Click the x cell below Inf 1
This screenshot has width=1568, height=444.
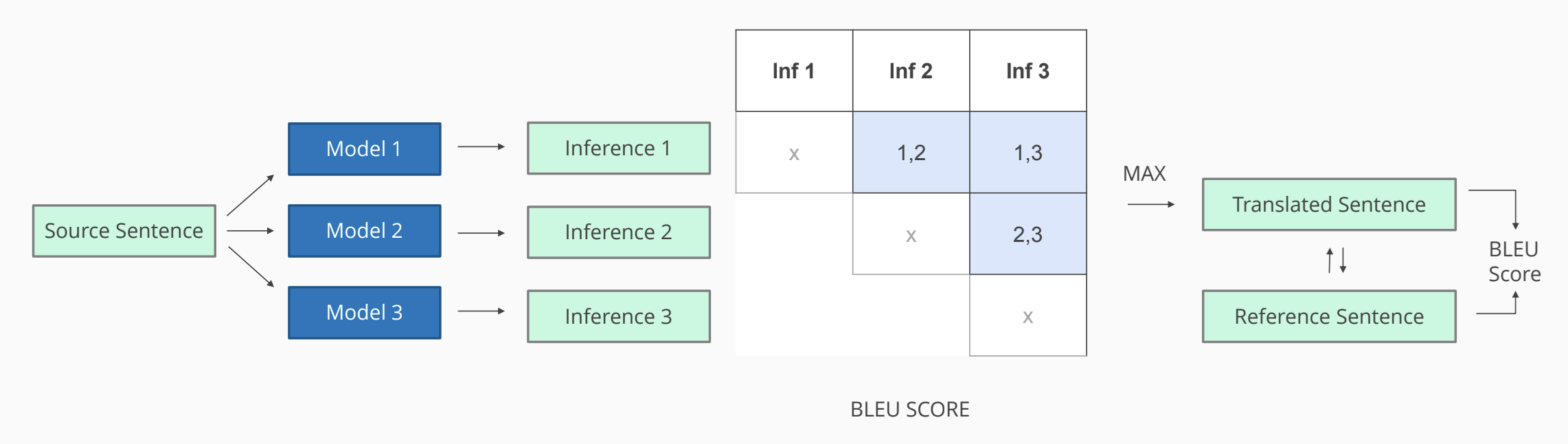(x=794, y=153)
